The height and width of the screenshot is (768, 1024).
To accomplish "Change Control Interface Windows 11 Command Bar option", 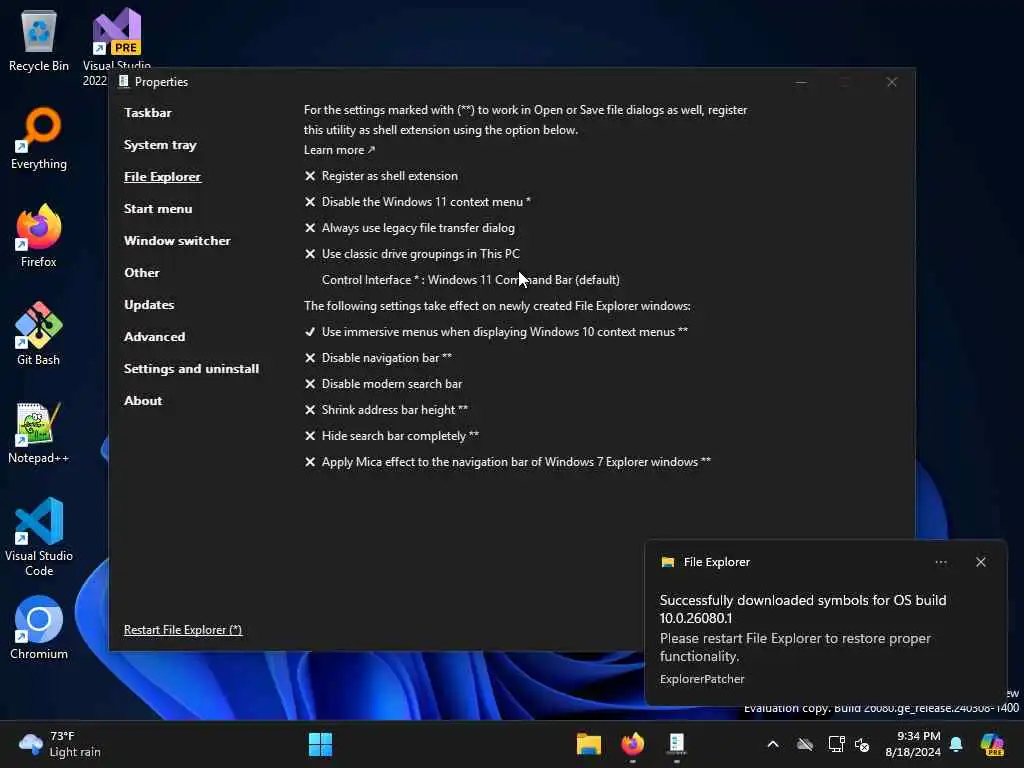I will pos(471,280).
